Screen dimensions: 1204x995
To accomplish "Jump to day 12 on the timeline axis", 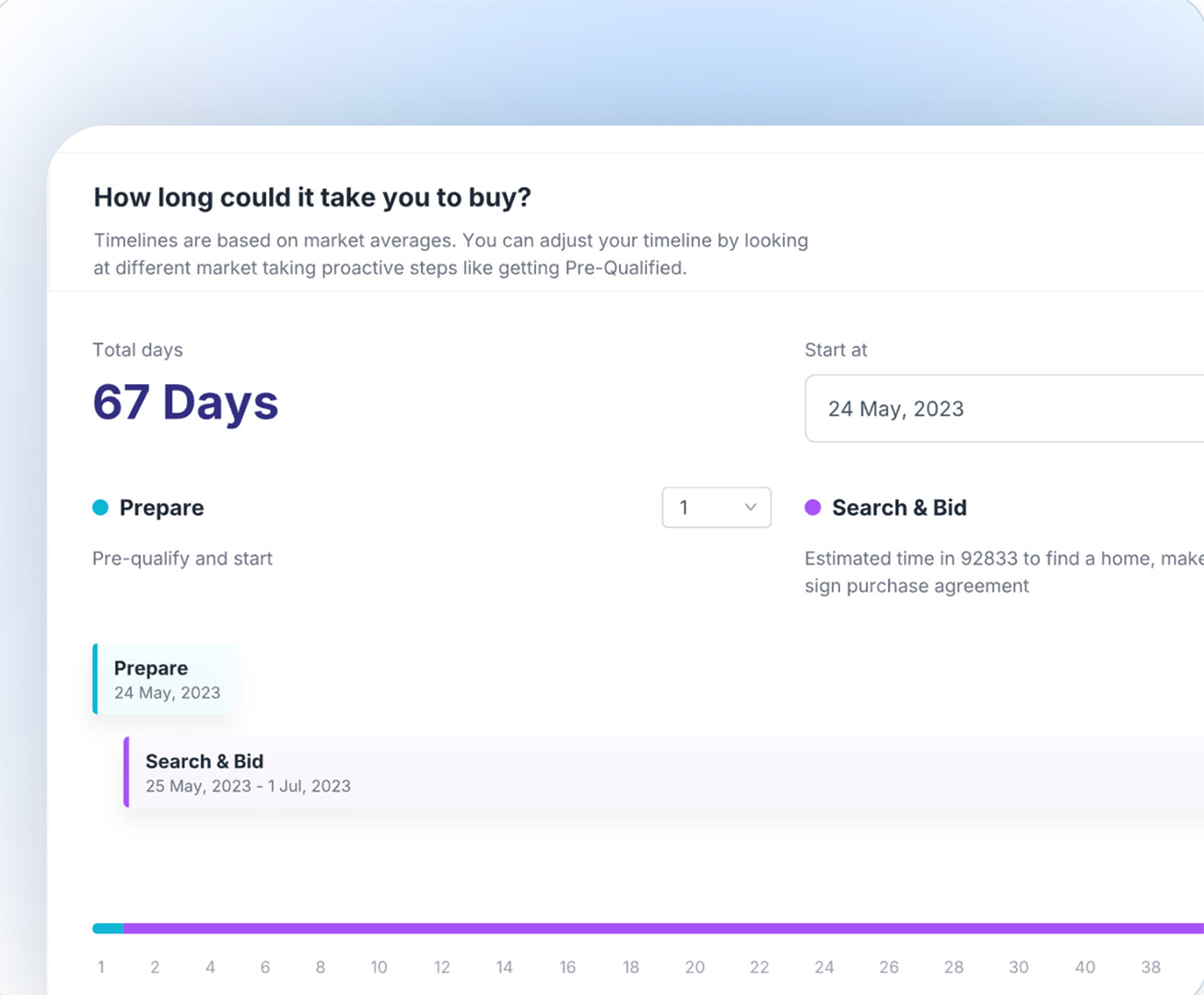I will click(442, 967).
